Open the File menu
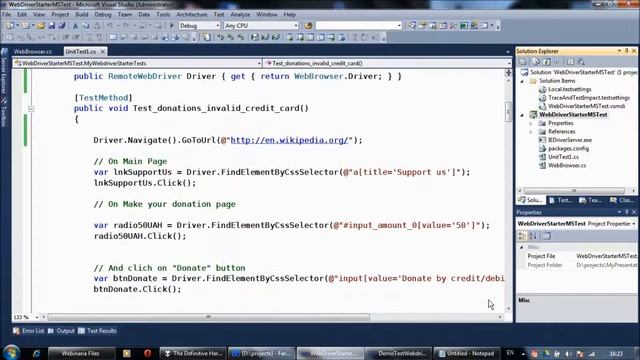Image resolution: width=640 pixels, height=360 pixels. [7, 14]
